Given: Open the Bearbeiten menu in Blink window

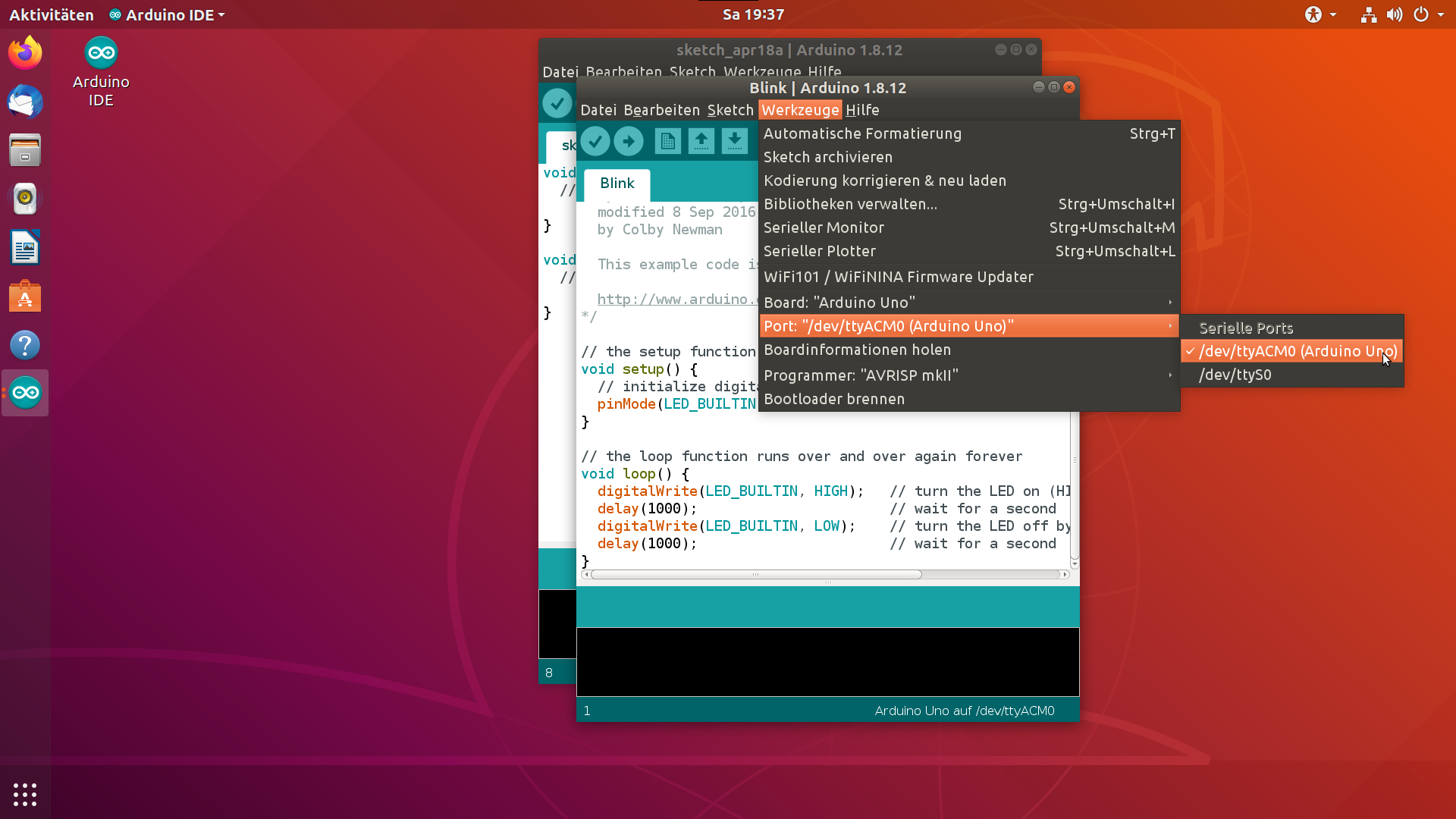Looking at the screenshot, I should tap(661, 110).
